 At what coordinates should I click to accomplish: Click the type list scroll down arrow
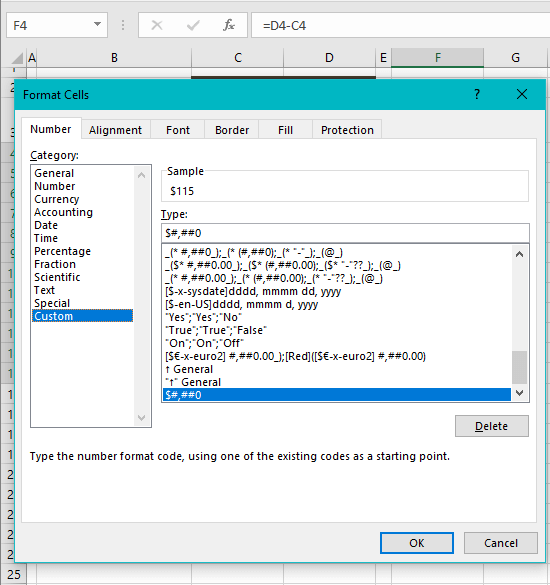coord(519,392)
